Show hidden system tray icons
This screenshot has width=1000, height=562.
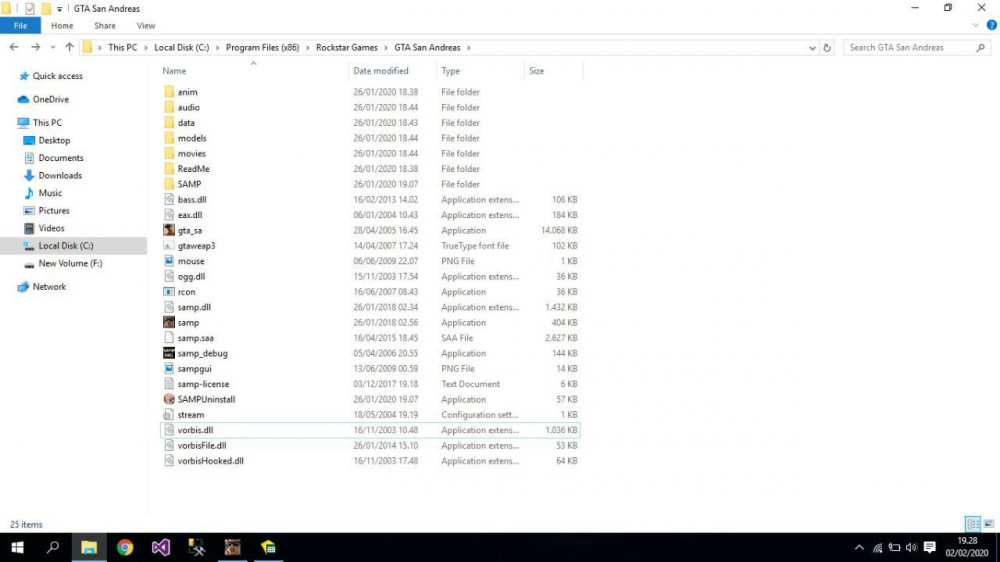tap(859, 547)
